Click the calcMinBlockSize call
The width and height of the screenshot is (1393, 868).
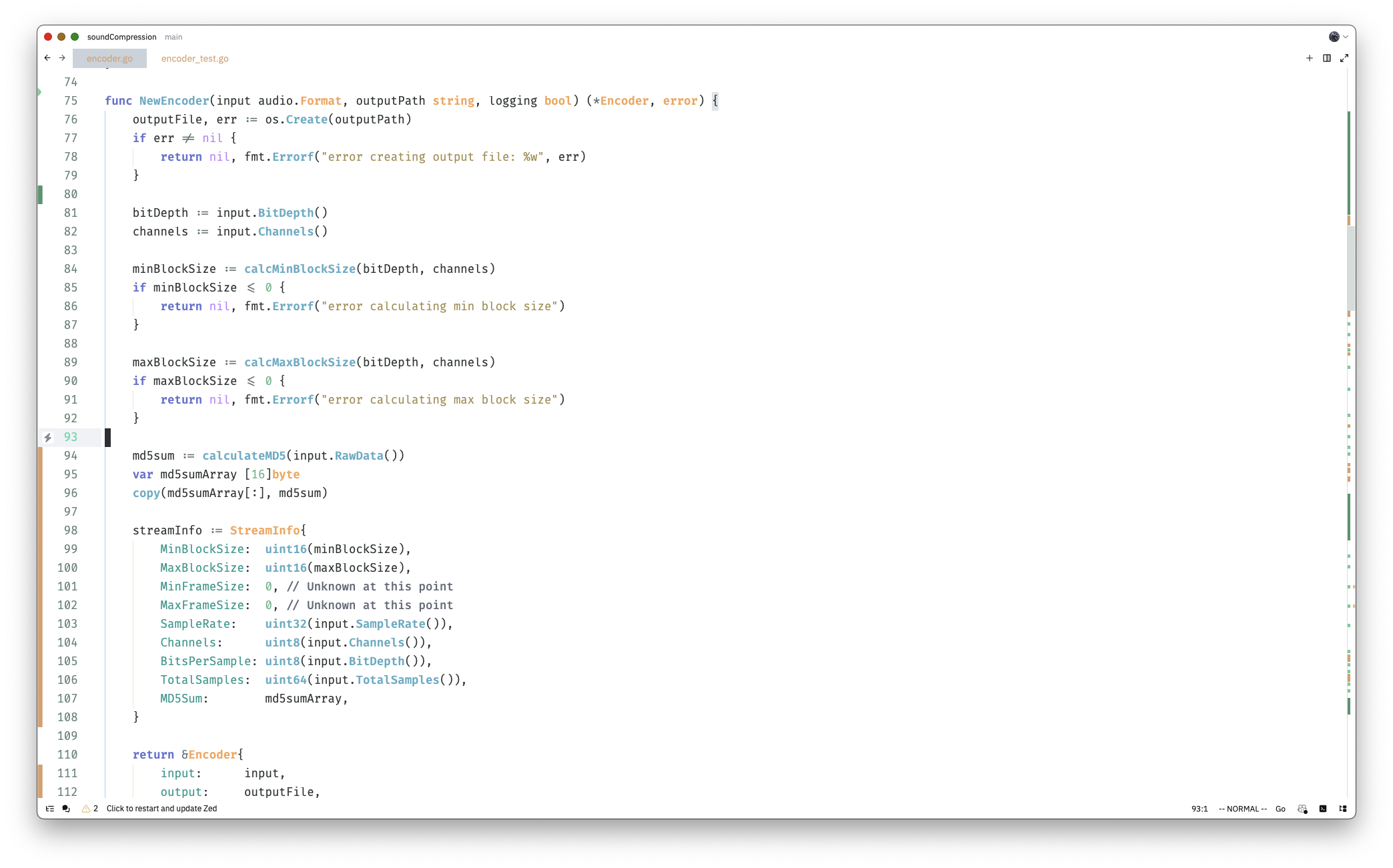300,269
